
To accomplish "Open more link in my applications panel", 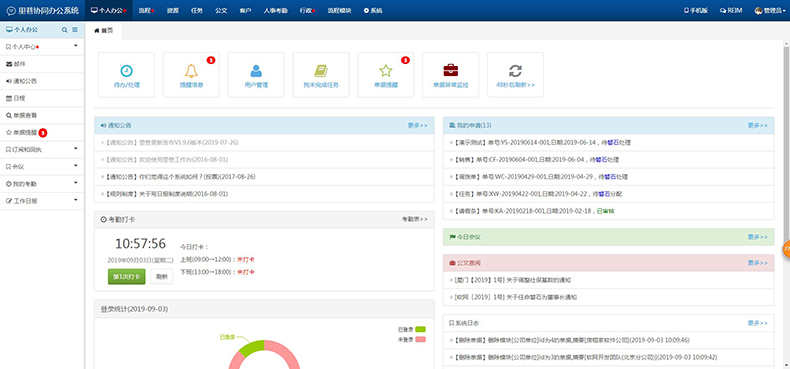I will click(758, 125).
